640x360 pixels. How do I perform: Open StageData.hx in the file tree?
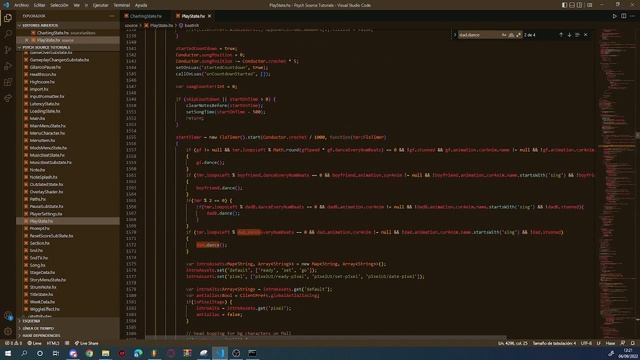click(x=42, y=273)
